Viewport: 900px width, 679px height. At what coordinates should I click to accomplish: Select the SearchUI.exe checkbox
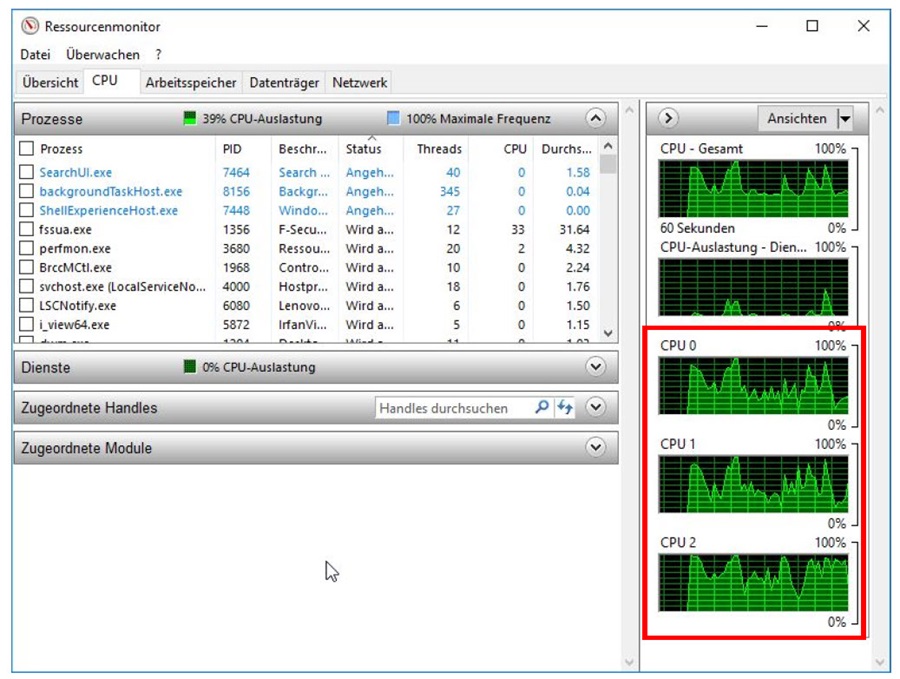click(27, 173)
